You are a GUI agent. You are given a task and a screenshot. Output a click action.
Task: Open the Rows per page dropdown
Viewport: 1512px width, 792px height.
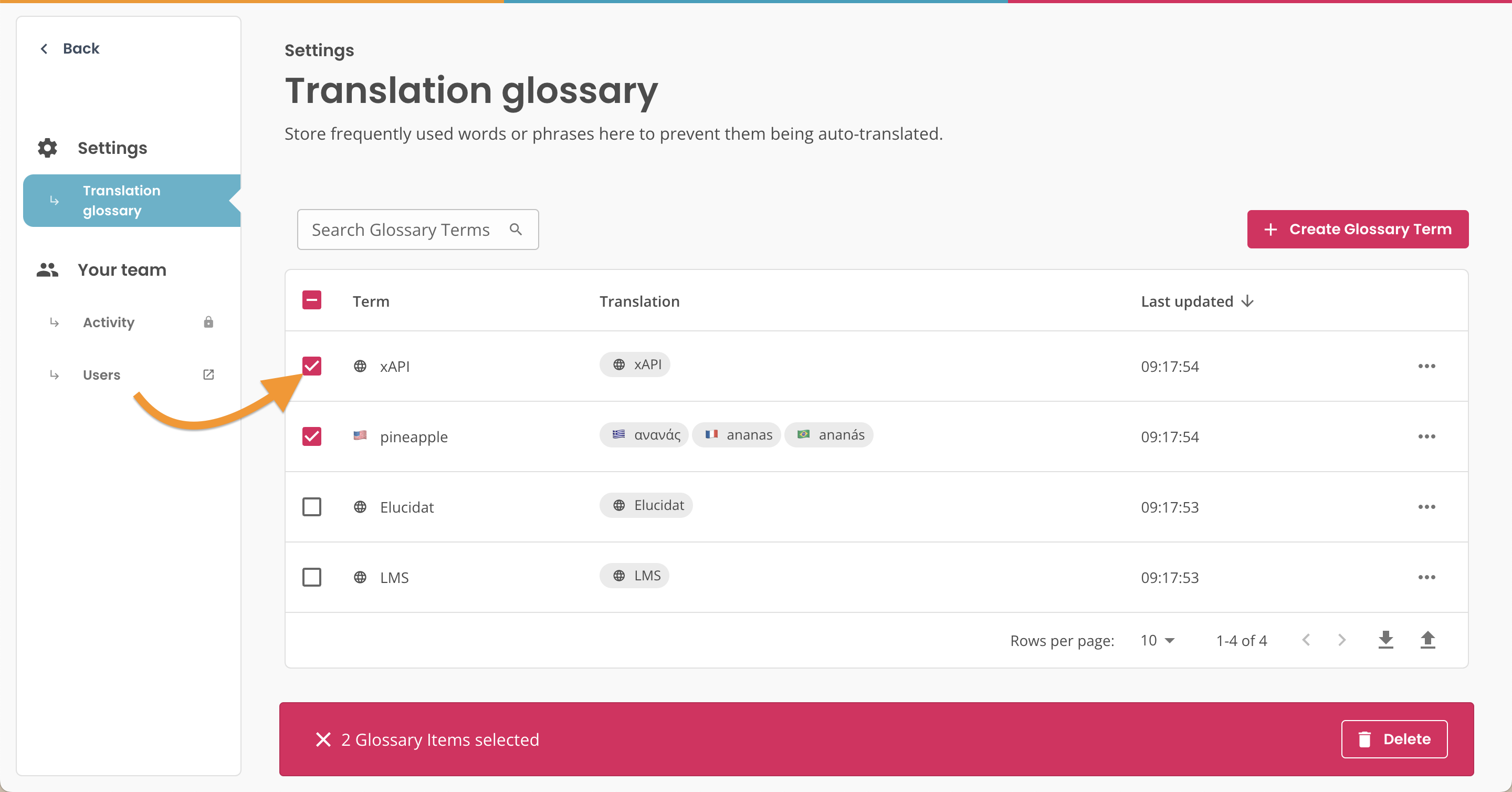coord(1158,640)
